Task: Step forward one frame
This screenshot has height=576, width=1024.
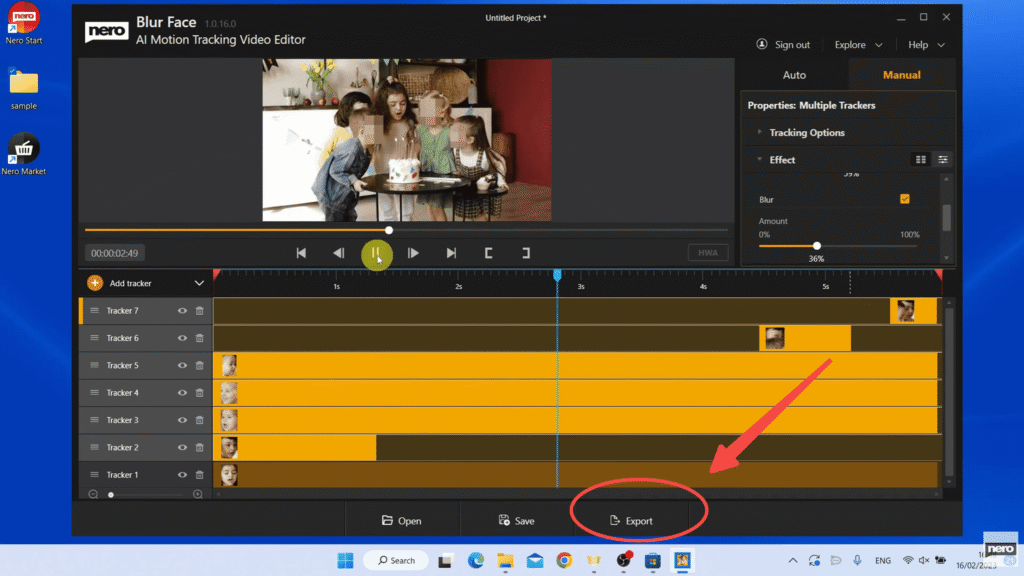Action: (x=413, y=253)
